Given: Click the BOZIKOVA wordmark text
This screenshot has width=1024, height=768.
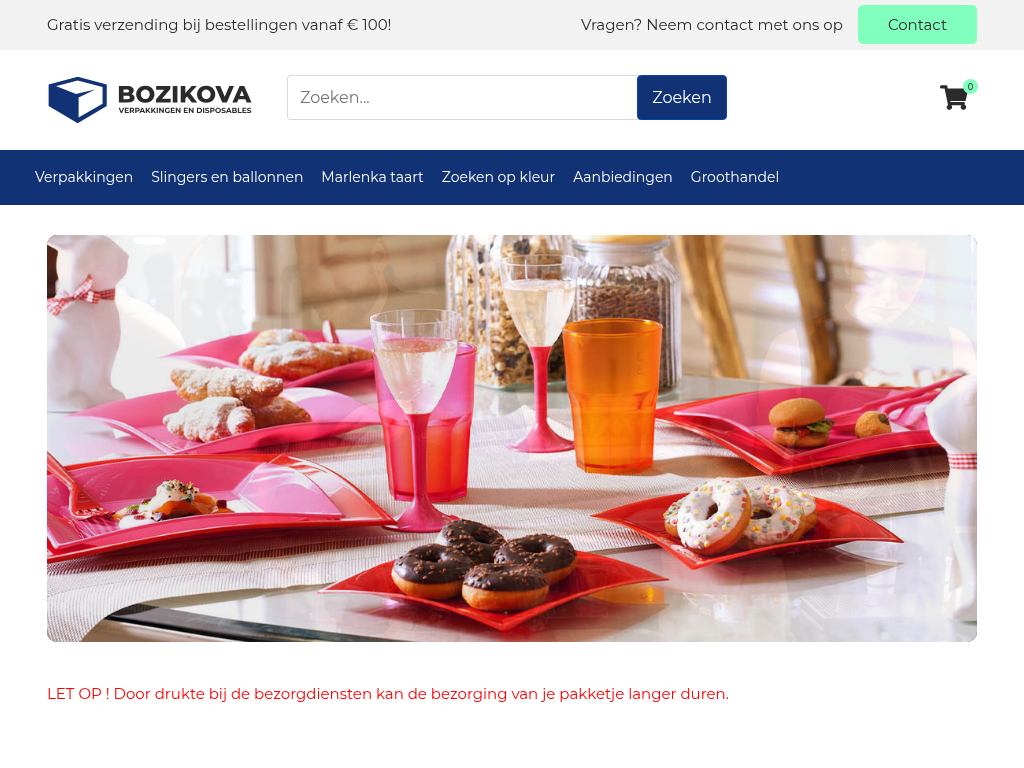Looking at the screenshot, I should [185, 94].
